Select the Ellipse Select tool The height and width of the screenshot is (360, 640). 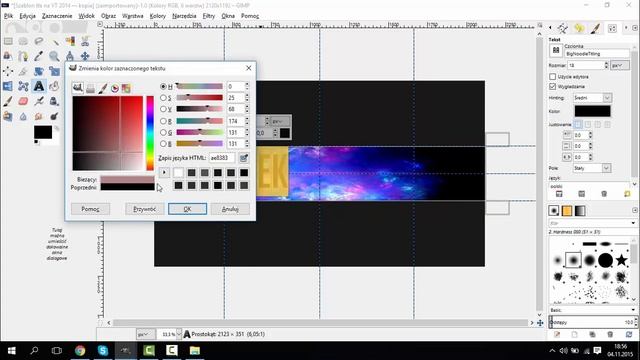(23, 41)
